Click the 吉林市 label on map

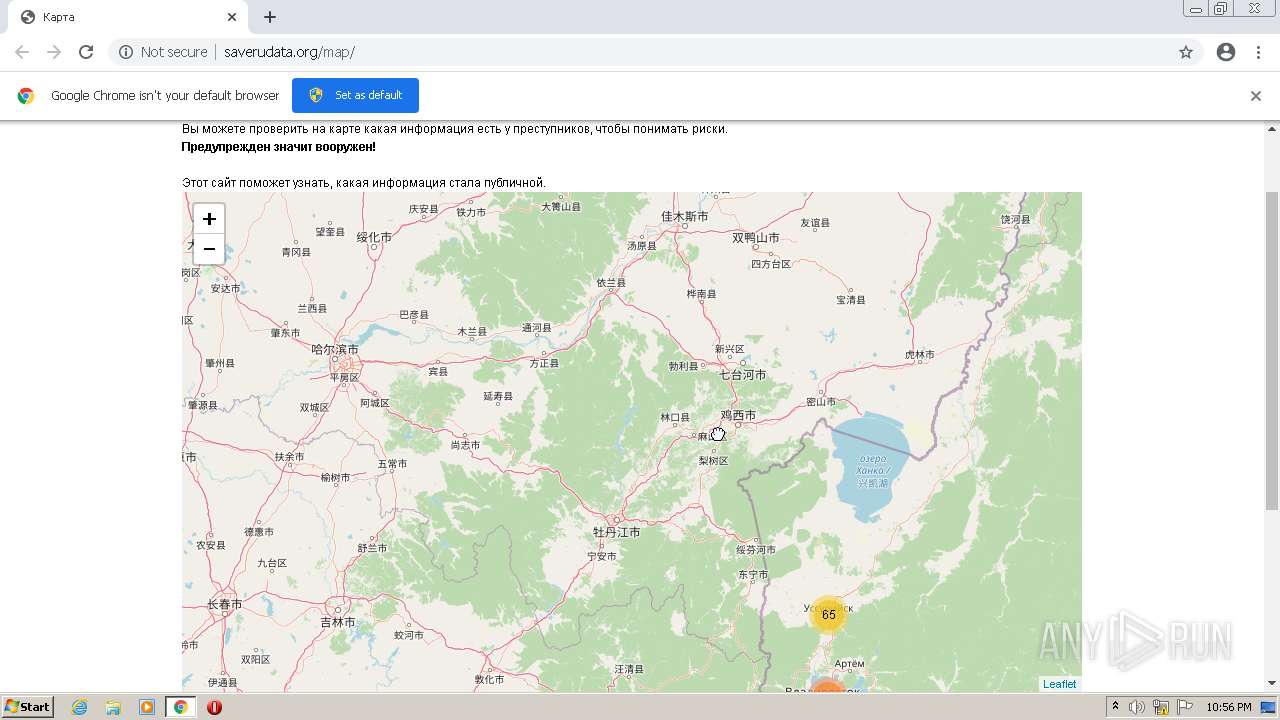pyautogui.click(x=338, y=621)
